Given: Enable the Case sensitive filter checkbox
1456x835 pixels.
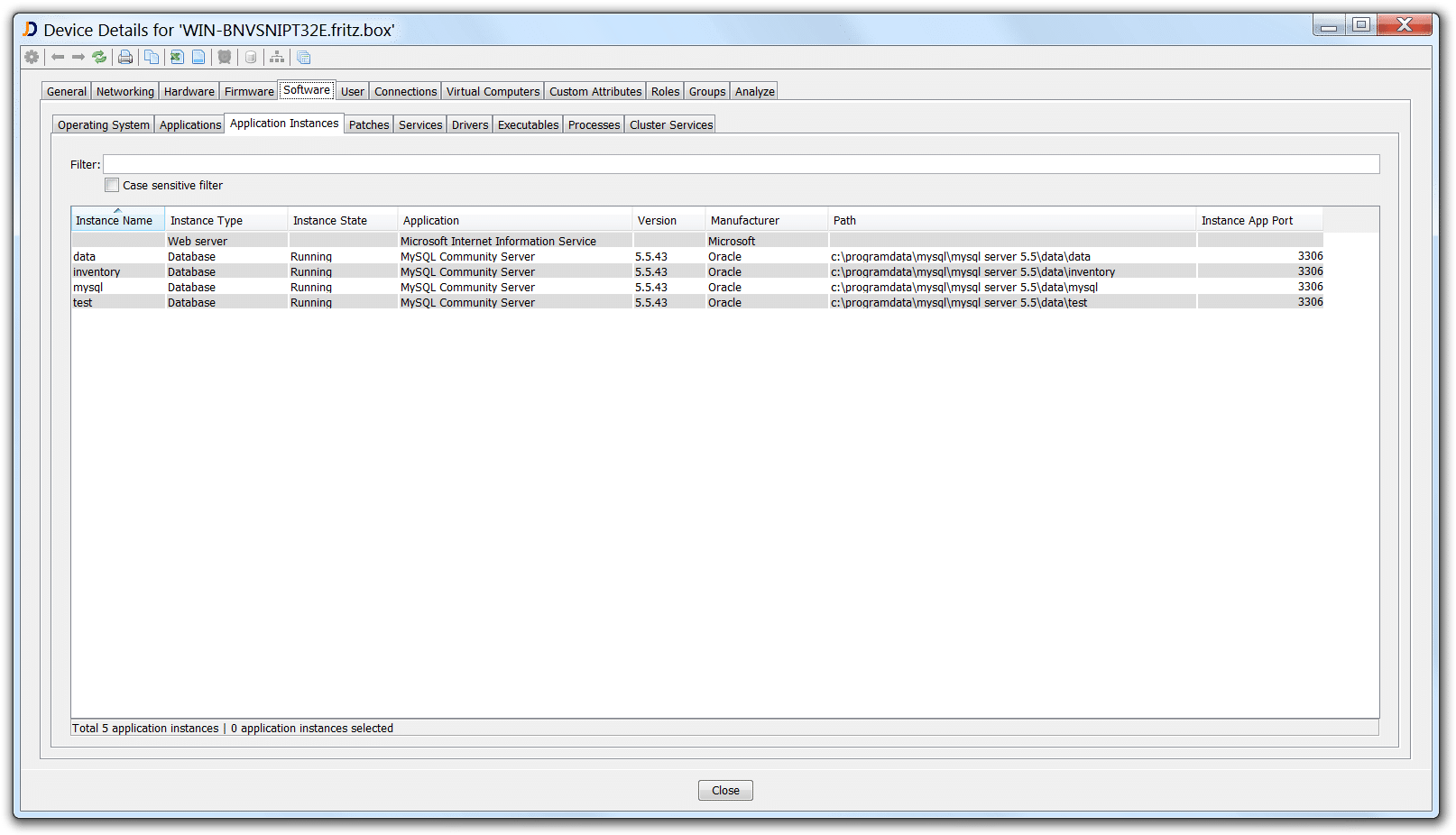Looking at the screenshot, I should (x=112, y=184).
